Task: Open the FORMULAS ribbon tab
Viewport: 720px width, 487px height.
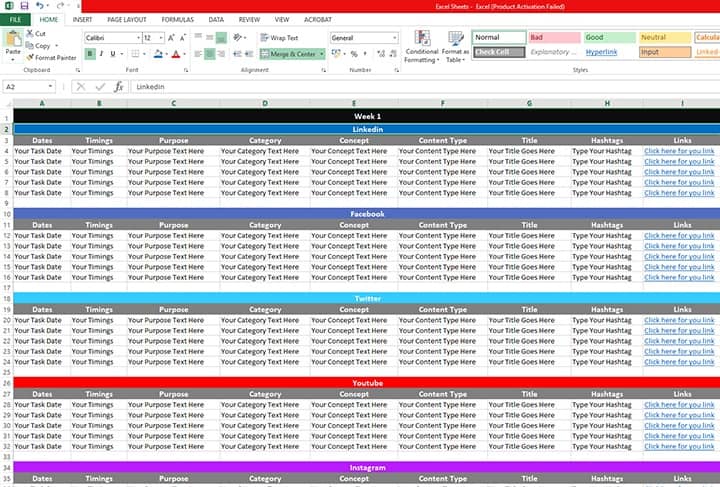Action: (178, 19)
